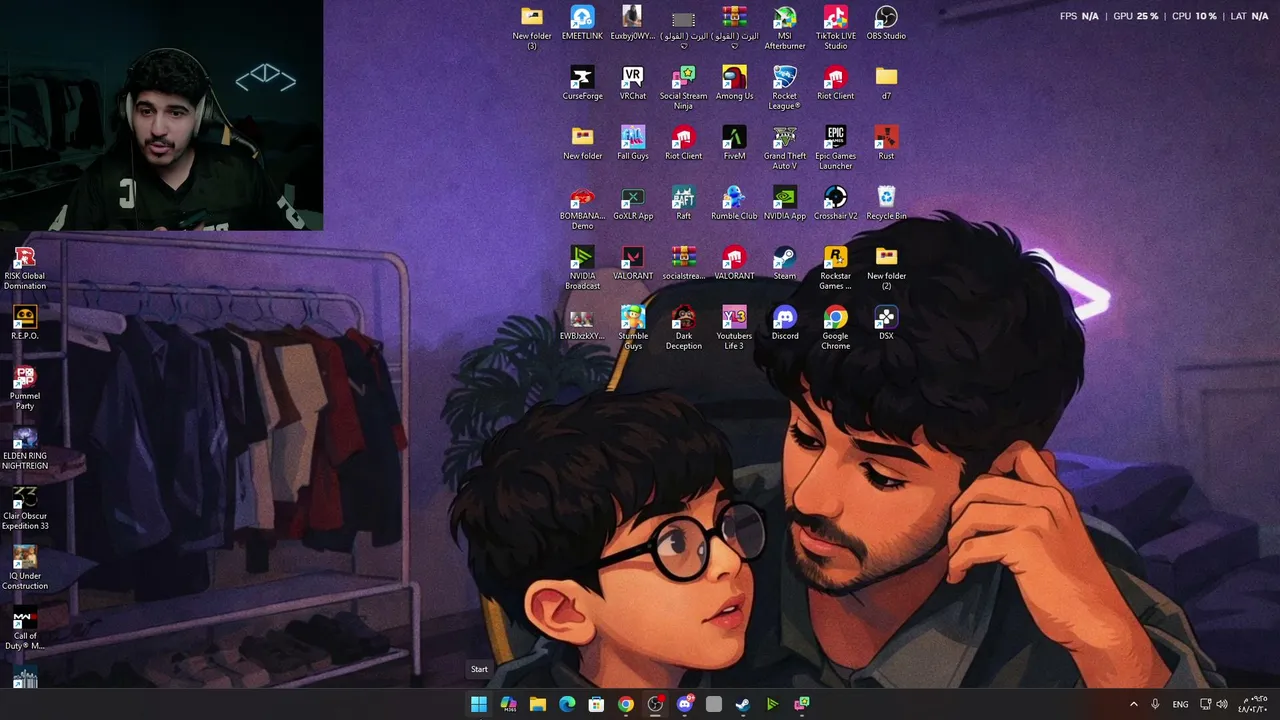Screen dimensions: 1280x720
Task: Open Microsoft 365 Copilot from the taskbar
Action: 508,704
